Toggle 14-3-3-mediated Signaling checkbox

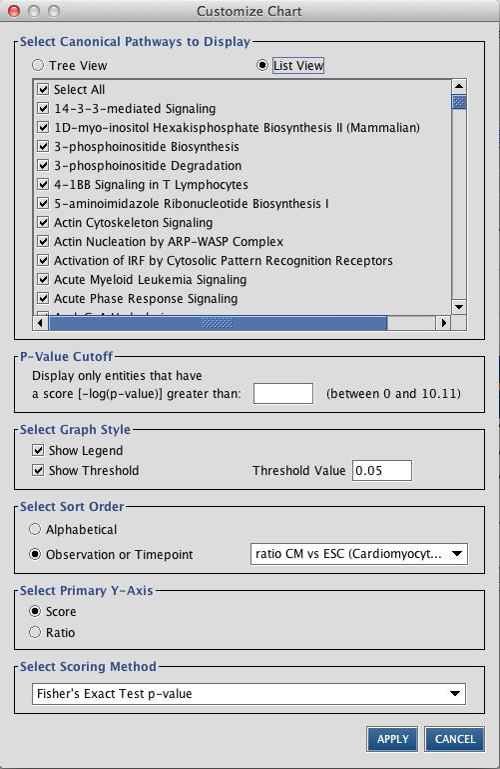(x=43, y=108)
